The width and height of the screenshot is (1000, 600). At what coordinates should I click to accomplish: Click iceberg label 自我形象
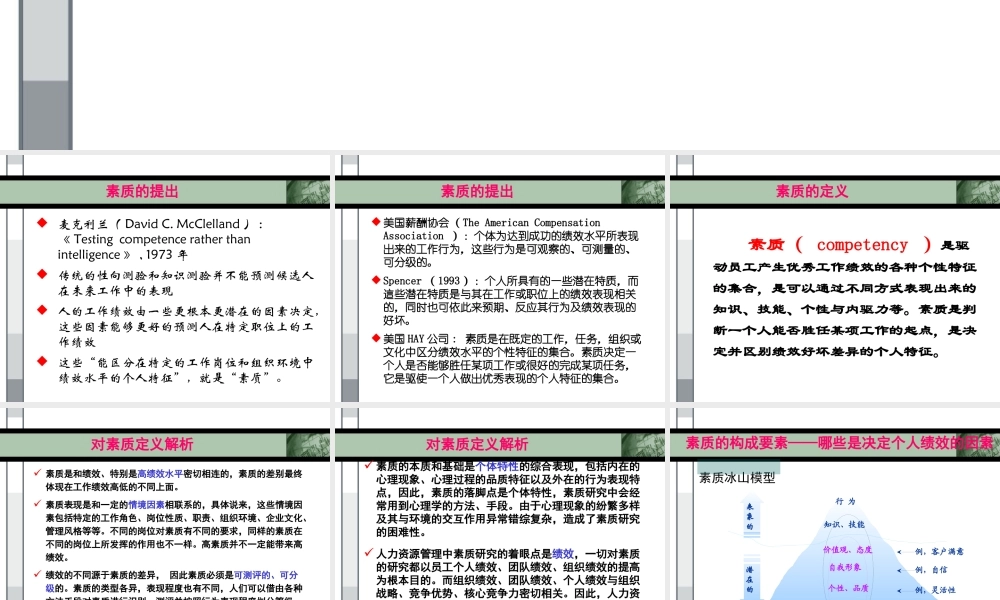(x=845, y=567)
